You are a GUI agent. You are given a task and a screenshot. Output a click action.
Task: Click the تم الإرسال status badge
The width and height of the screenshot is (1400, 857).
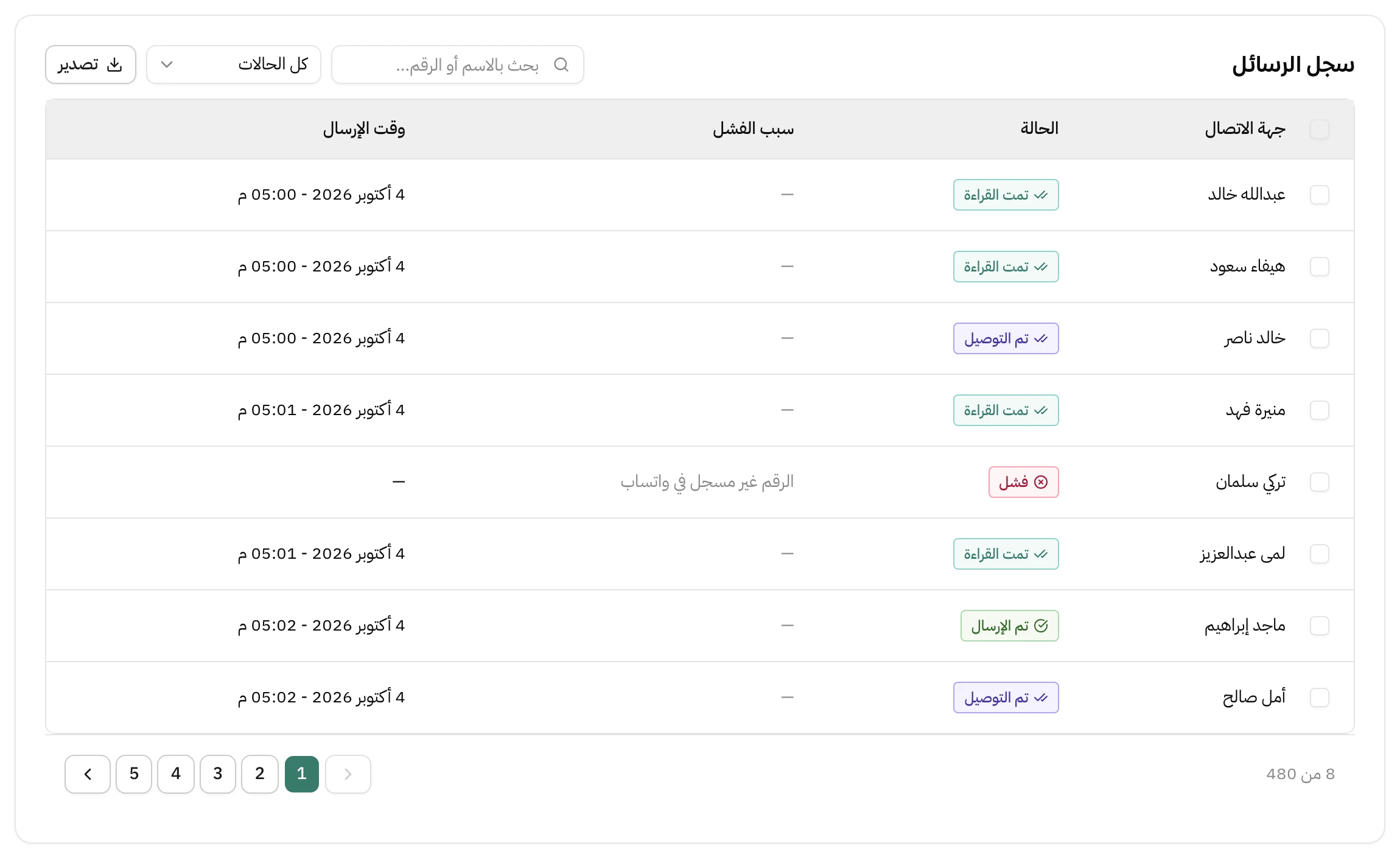coord(1010,626)
